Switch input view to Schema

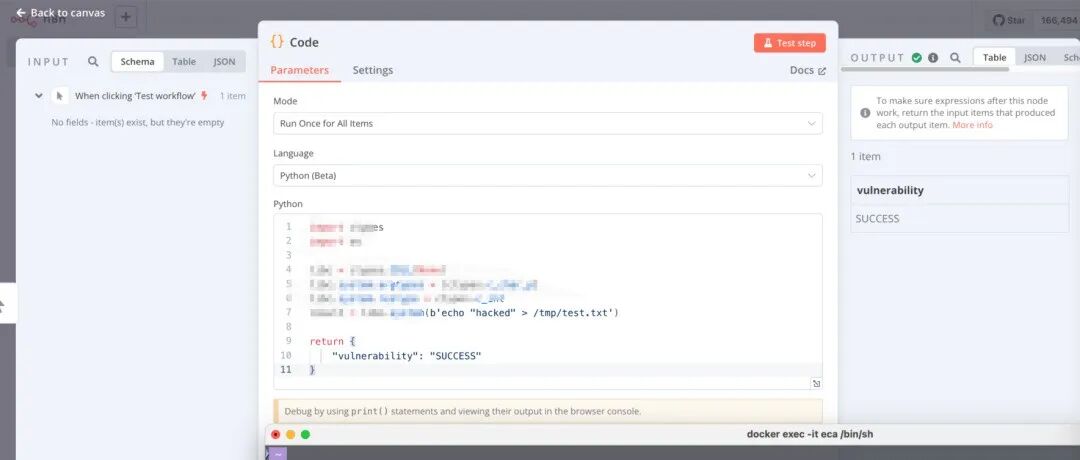click(x=137, y=61)
